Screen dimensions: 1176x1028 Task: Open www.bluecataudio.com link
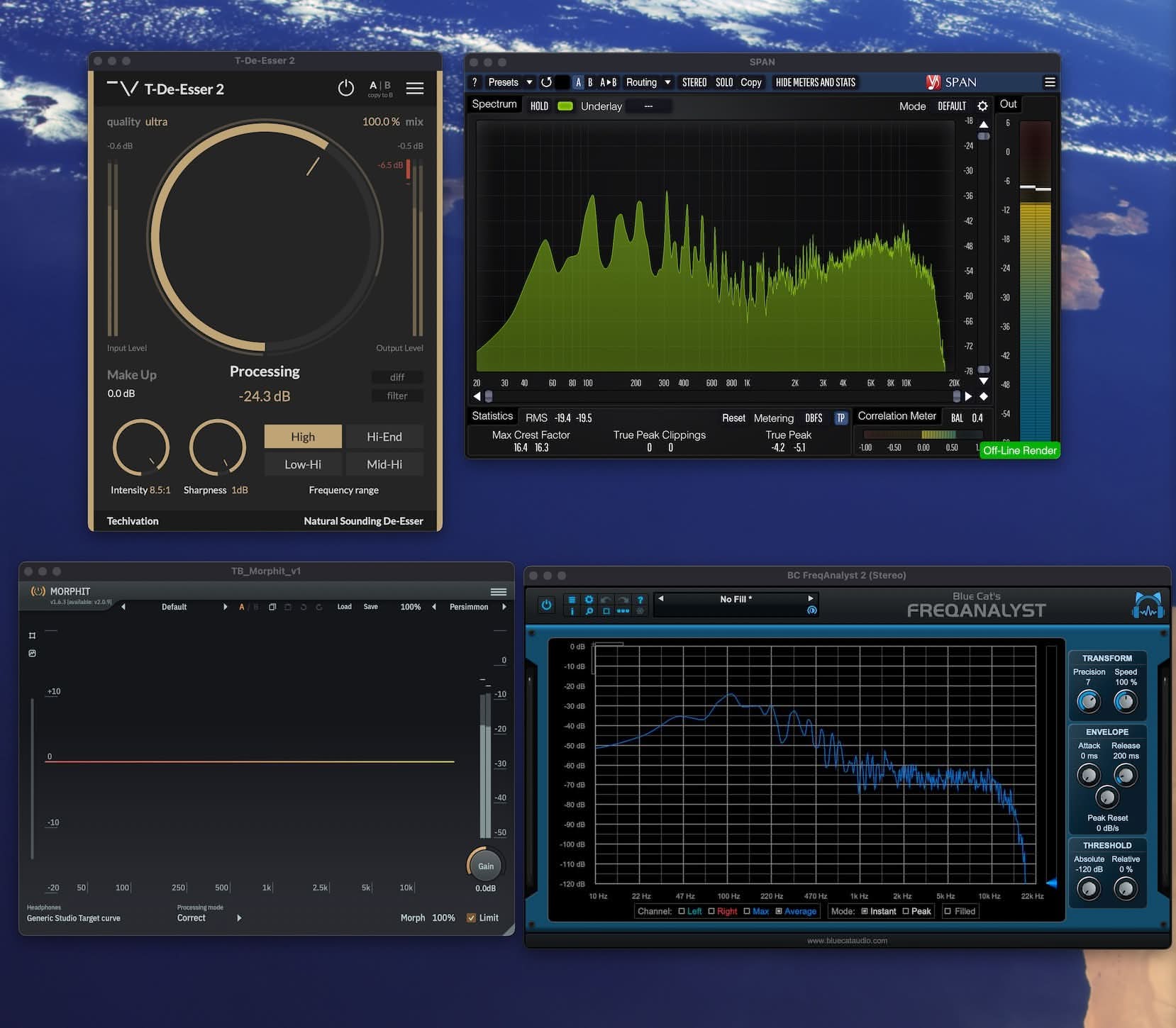(x=847, y=941)
